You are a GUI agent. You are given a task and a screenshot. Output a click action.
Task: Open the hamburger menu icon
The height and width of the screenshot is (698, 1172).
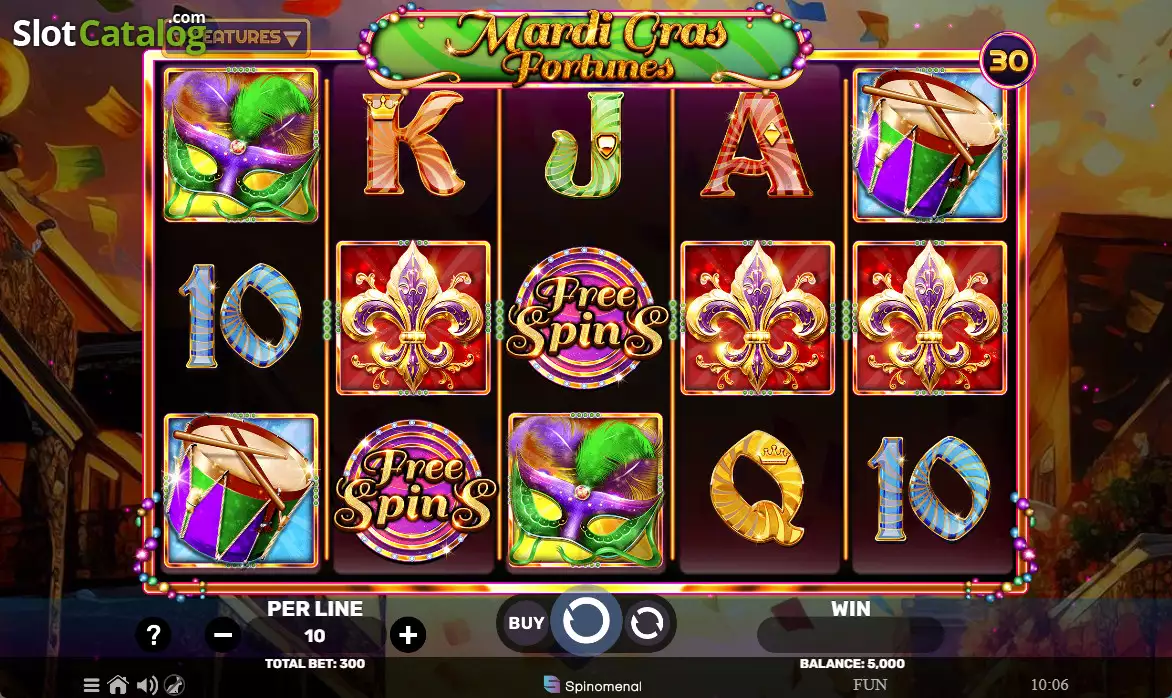point(91,685)
